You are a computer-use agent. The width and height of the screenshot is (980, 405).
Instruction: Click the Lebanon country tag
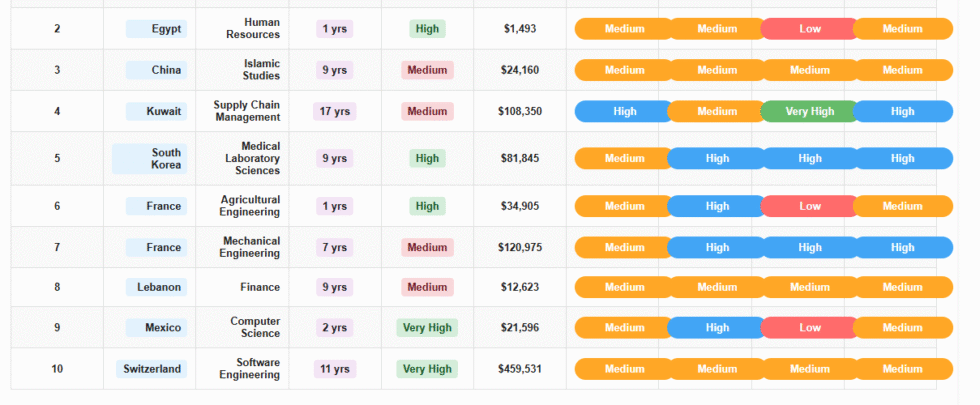coord(157,287)
